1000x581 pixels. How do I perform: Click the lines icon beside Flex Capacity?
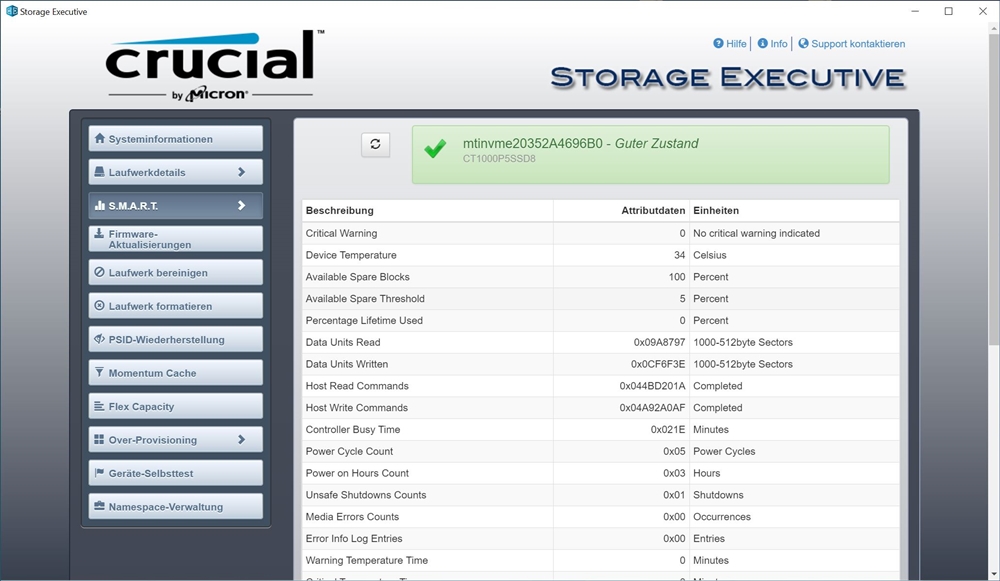[x=99, y=406]
